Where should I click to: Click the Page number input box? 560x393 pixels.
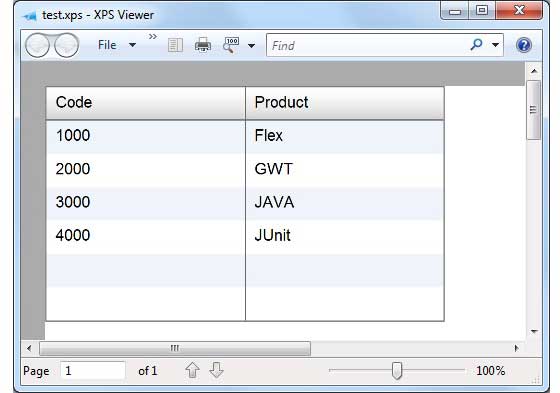coord(93,370)
